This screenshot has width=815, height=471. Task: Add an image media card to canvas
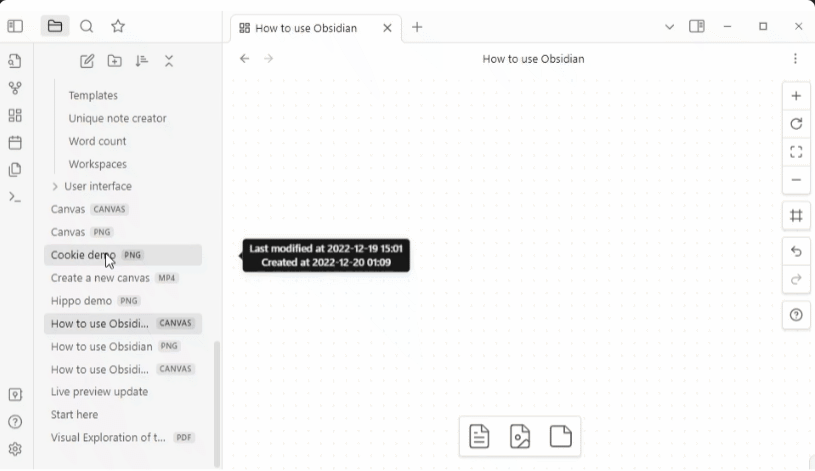tap(520, 437)
